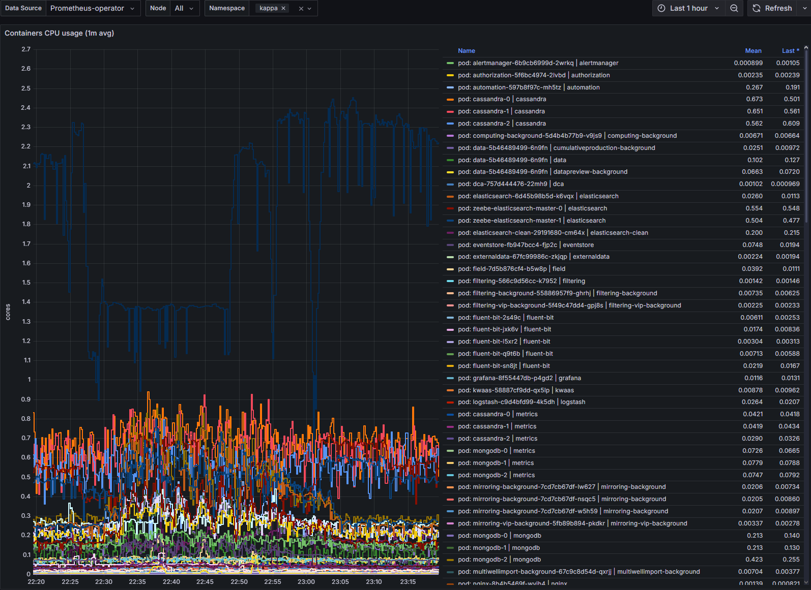Toggle zeebe-elasticsearch-master-0 series in legend
The height and width of the screenshot is (590, 811).
coord(532,208)
